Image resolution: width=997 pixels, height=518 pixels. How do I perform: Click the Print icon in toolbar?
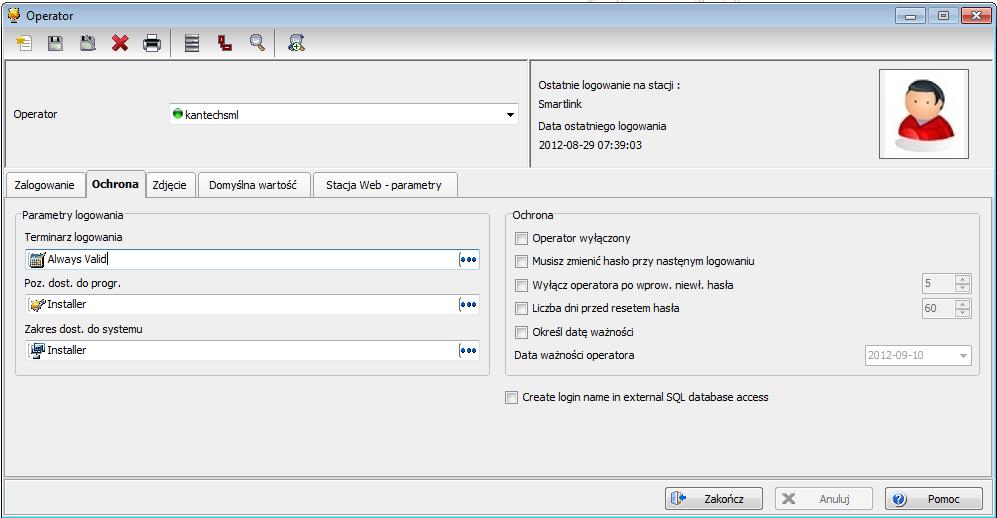[x=152, y=43]
